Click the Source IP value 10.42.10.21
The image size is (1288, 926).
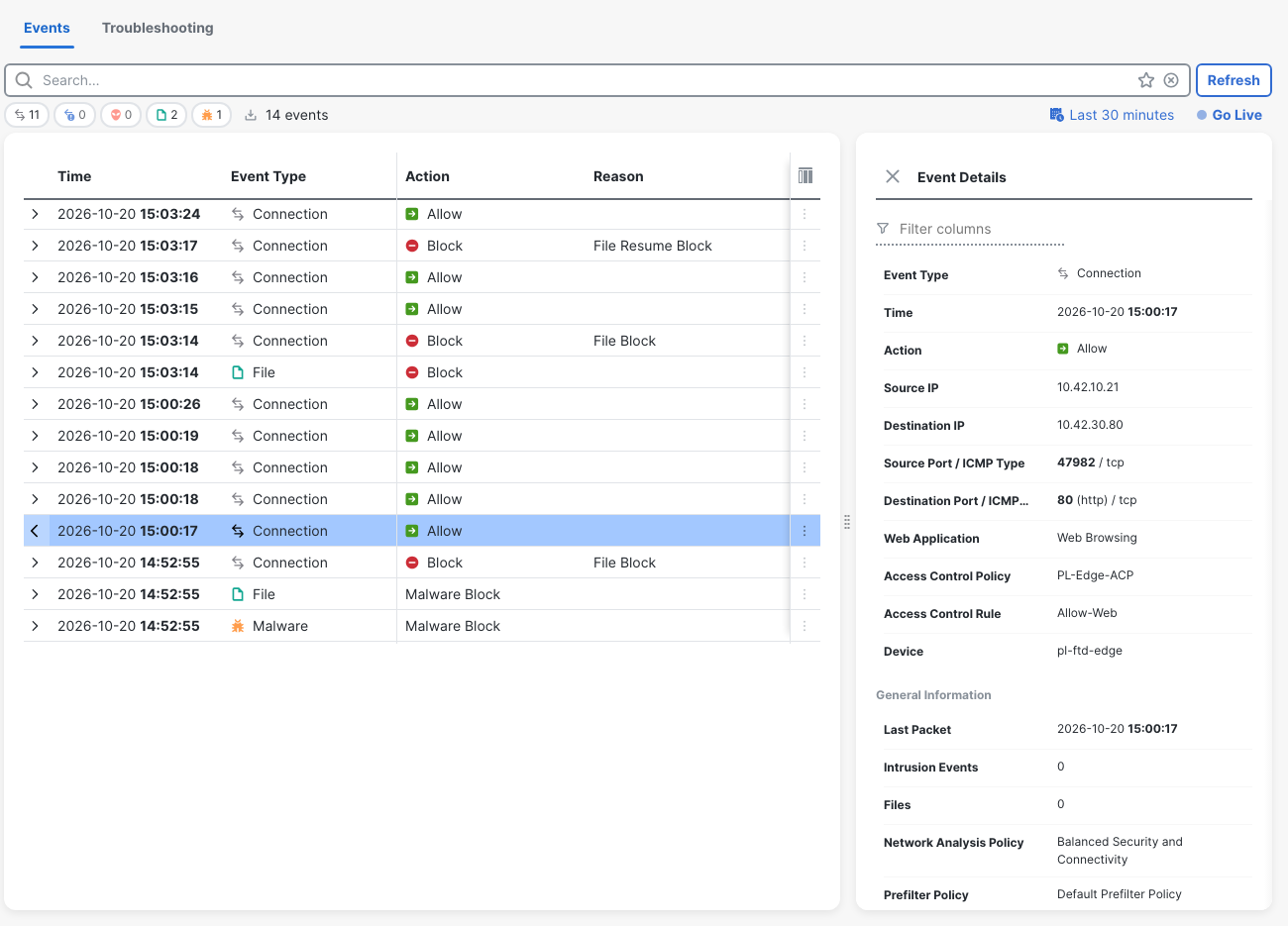(x=1088, y=387)
